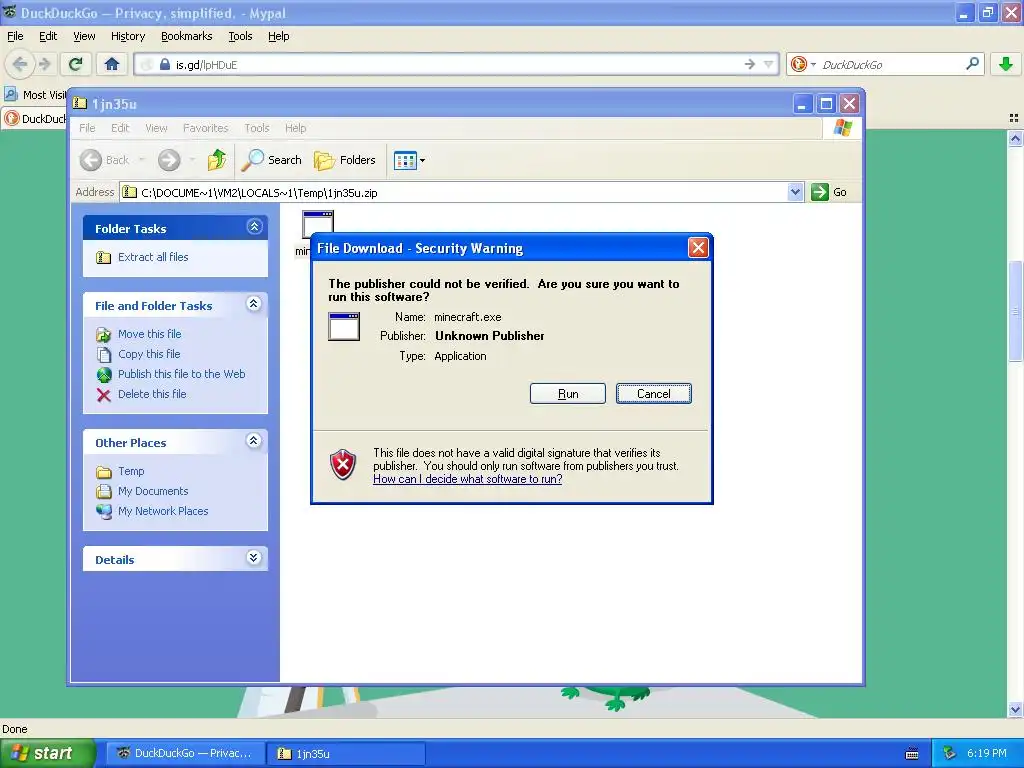The image size is (1024, 768).
Task: Open the browser File menu
Action: click(15, 36)
